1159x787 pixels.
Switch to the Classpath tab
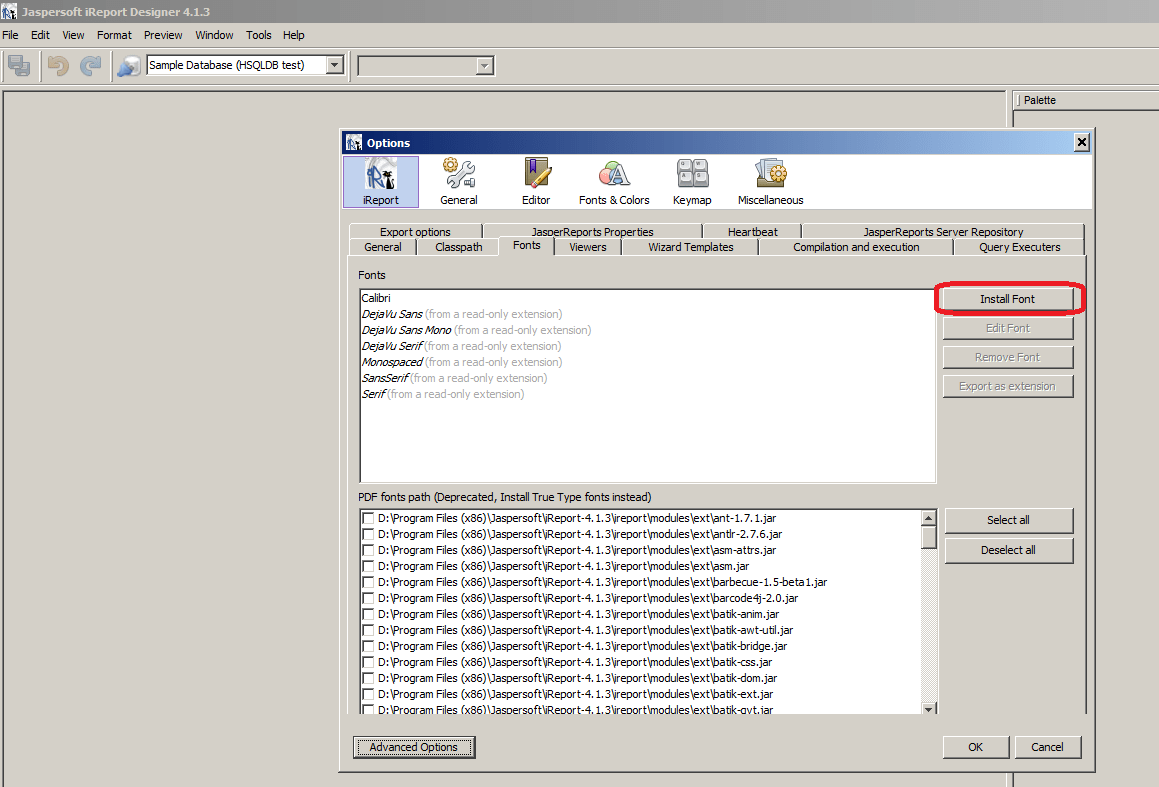click(457, 247)
